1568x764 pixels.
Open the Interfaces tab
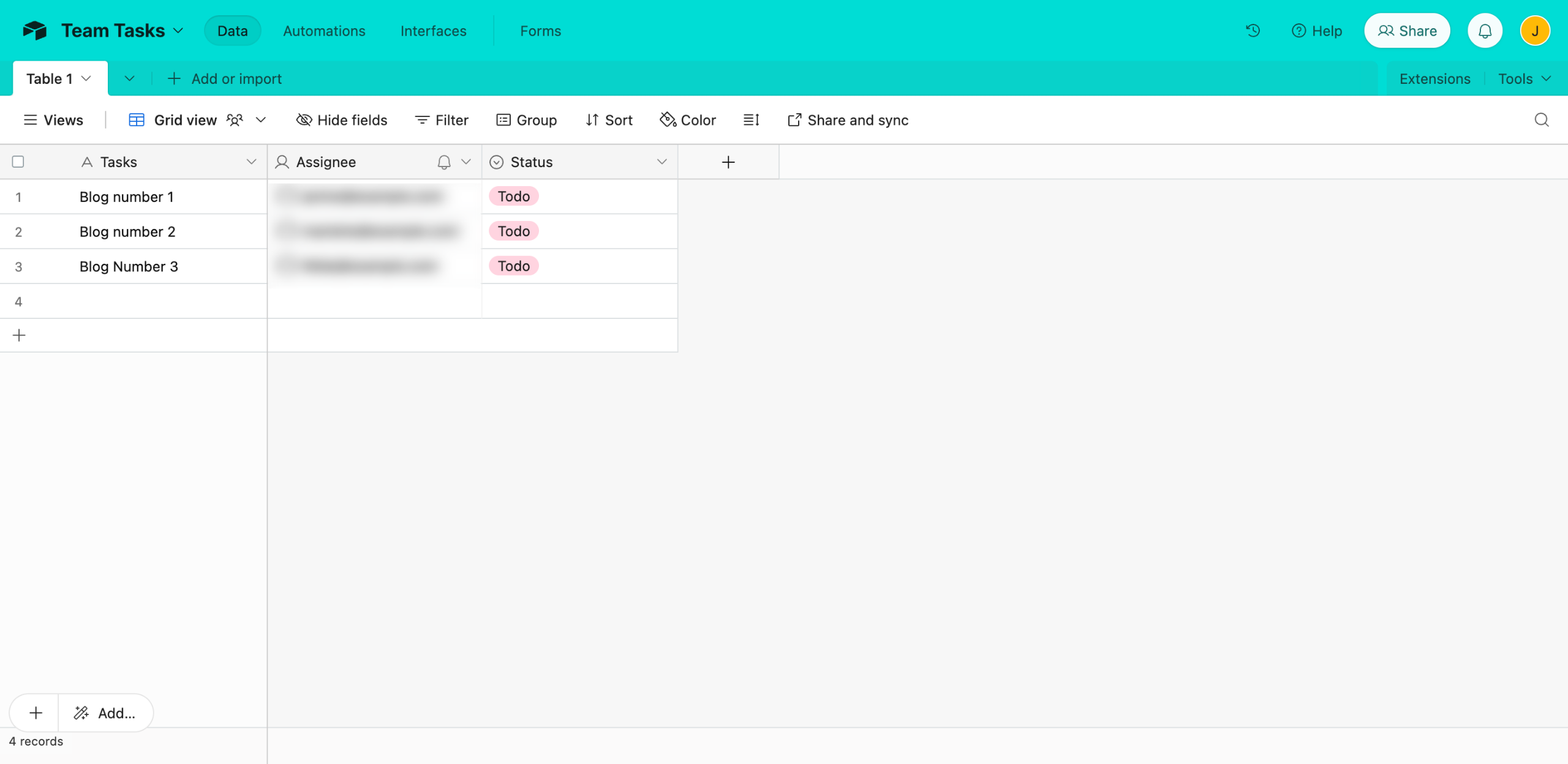tap(433, 31)
